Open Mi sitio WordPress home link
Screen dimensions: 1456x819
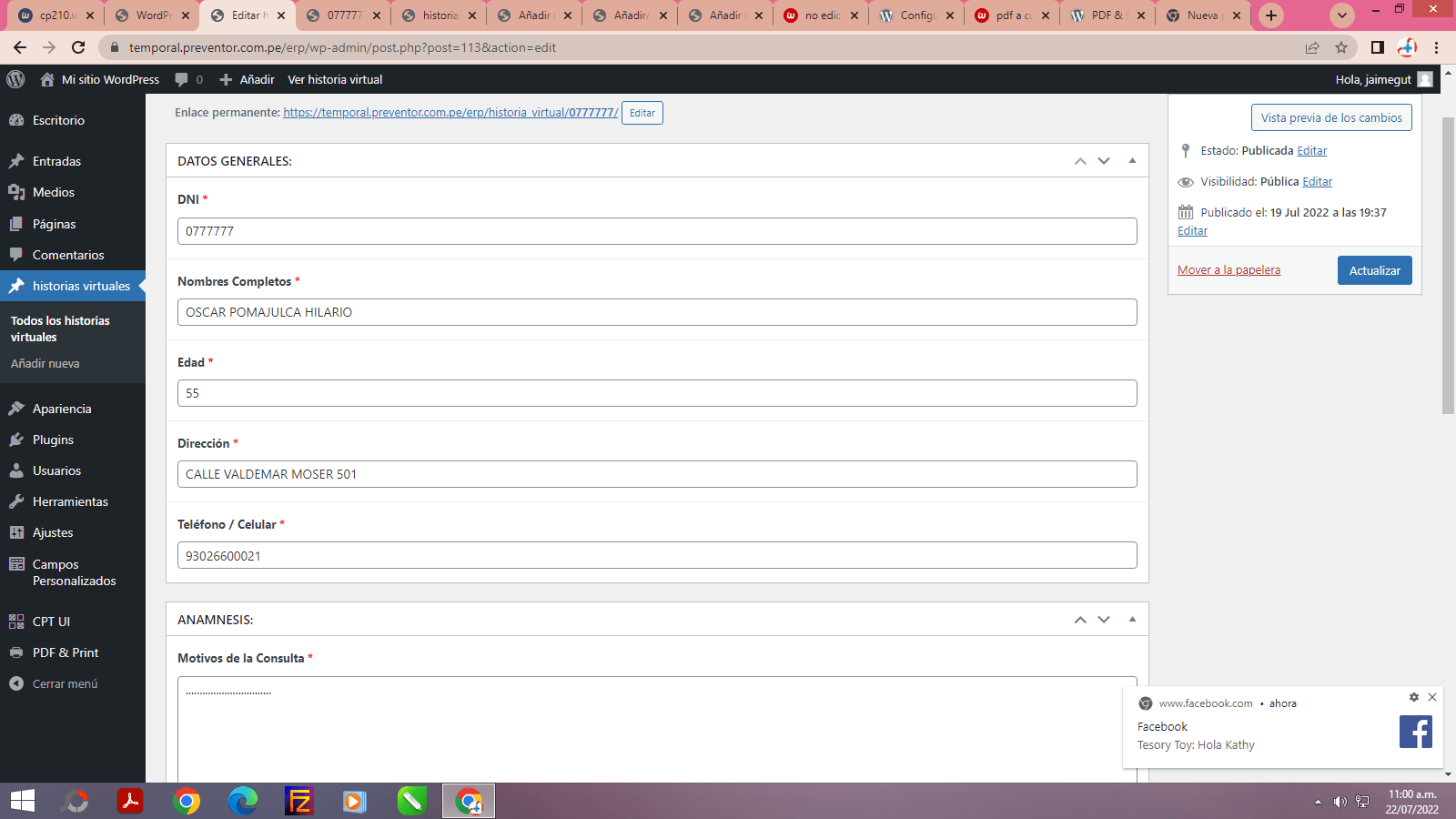tap(100, 79)
